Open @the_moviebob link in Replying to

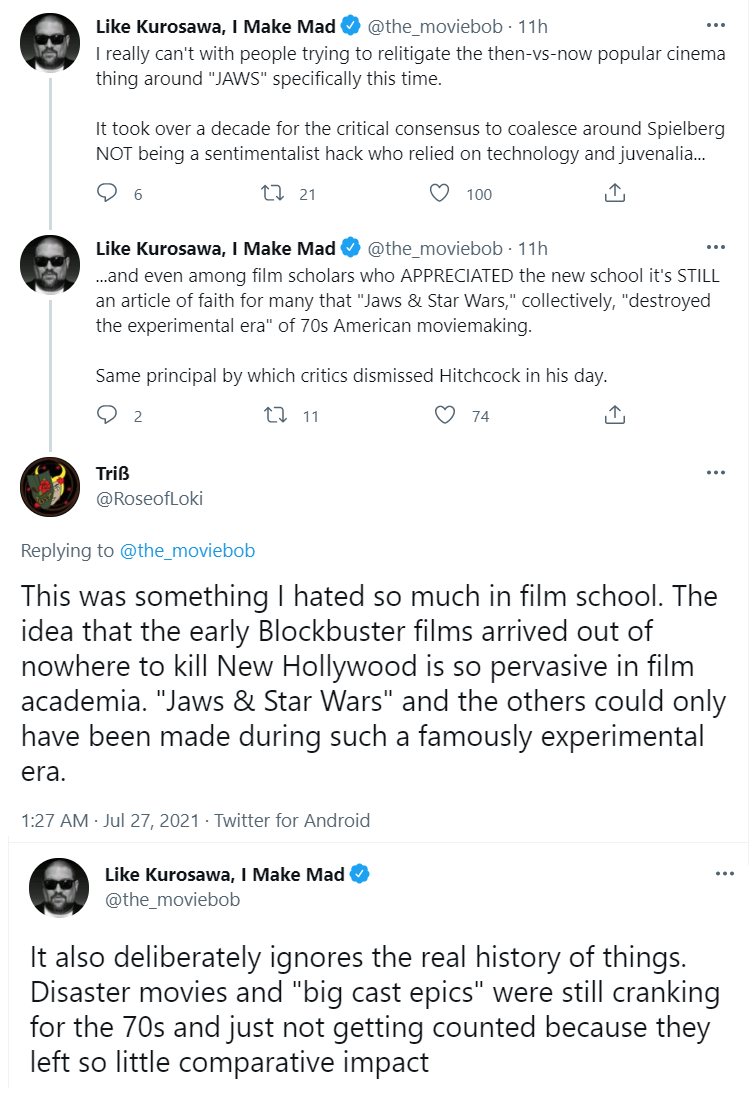click(188, 550)
